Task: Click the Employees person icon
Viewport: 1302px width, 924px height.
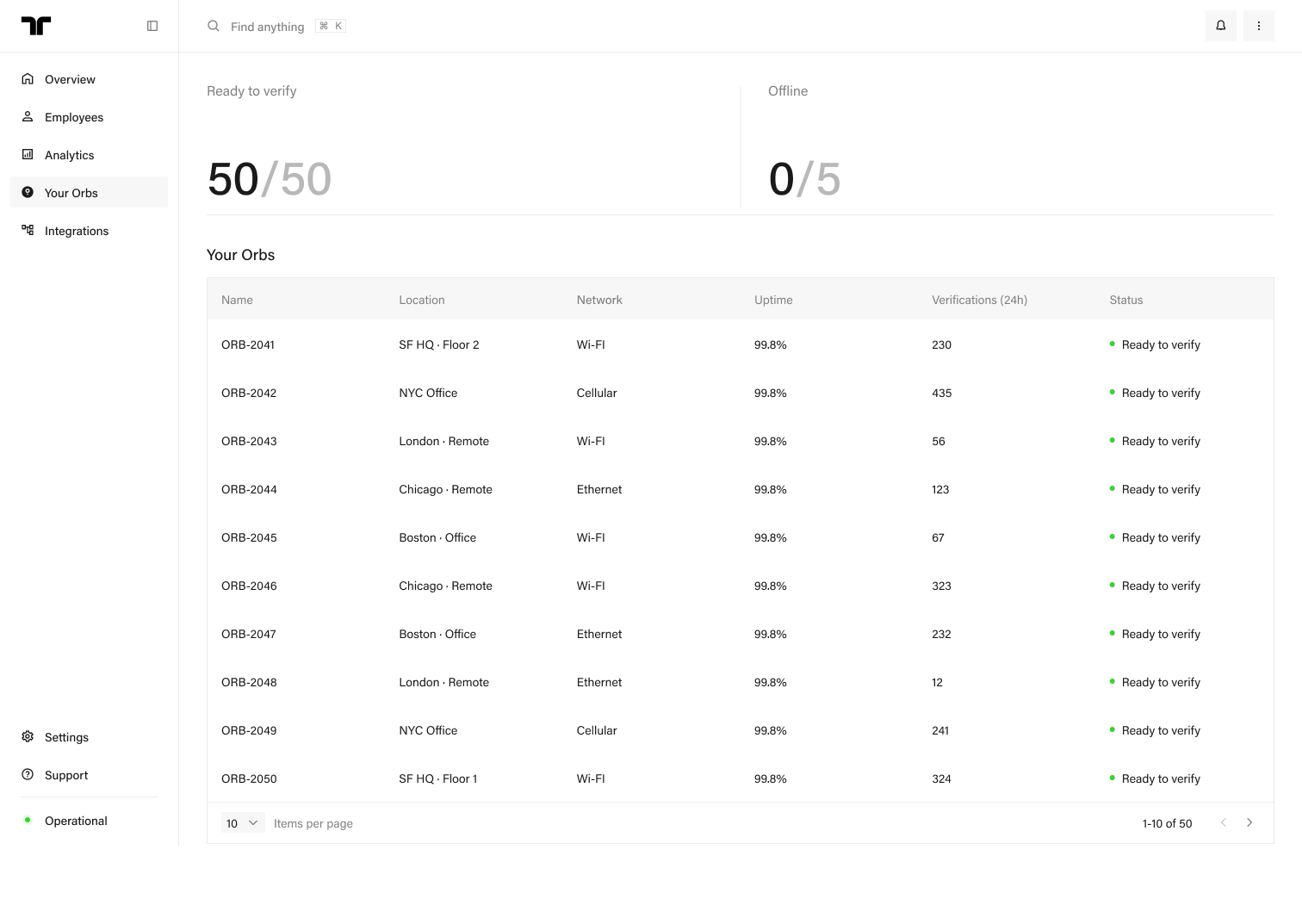Action: tap(28, 116)
